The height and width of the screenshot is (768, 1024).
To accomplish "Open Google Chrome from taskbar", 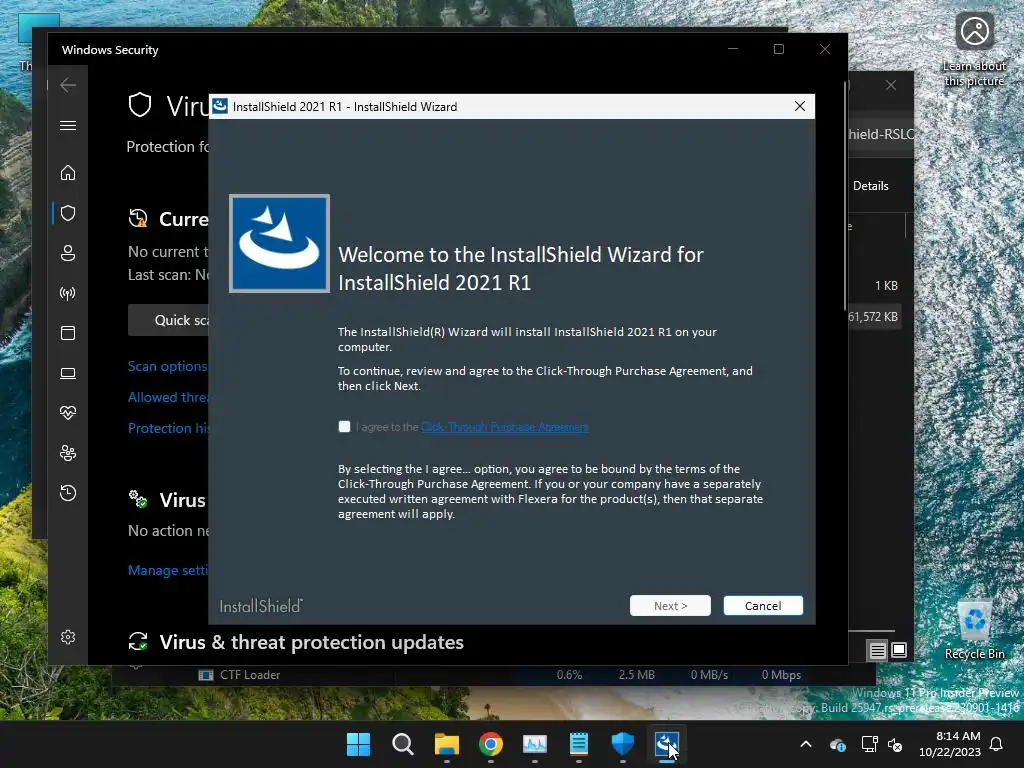I will [x=490, y=744].
